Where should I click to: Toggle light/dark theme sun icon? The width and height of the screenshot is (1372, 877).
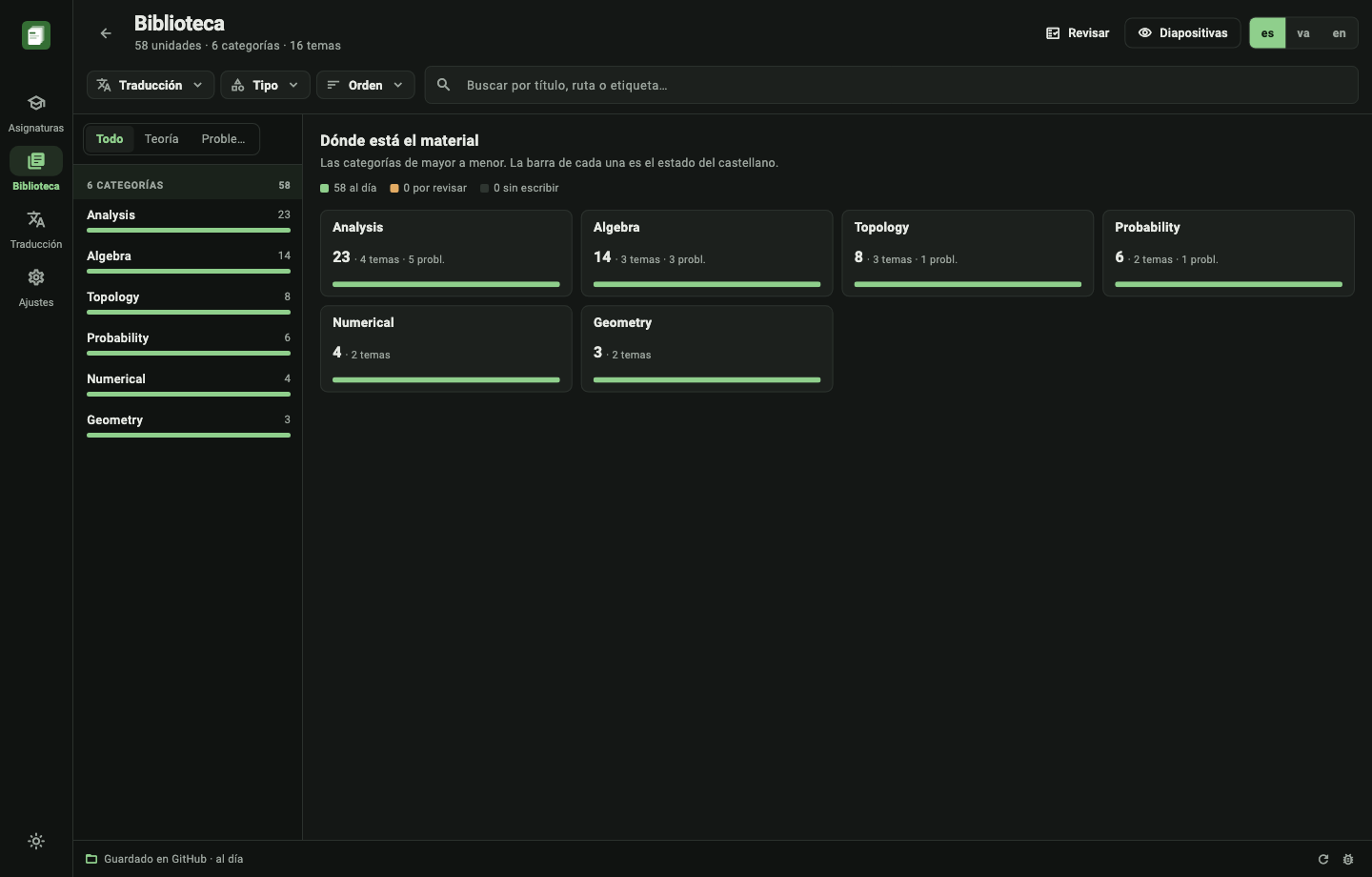pyautogui.click(x=36, y=841)
